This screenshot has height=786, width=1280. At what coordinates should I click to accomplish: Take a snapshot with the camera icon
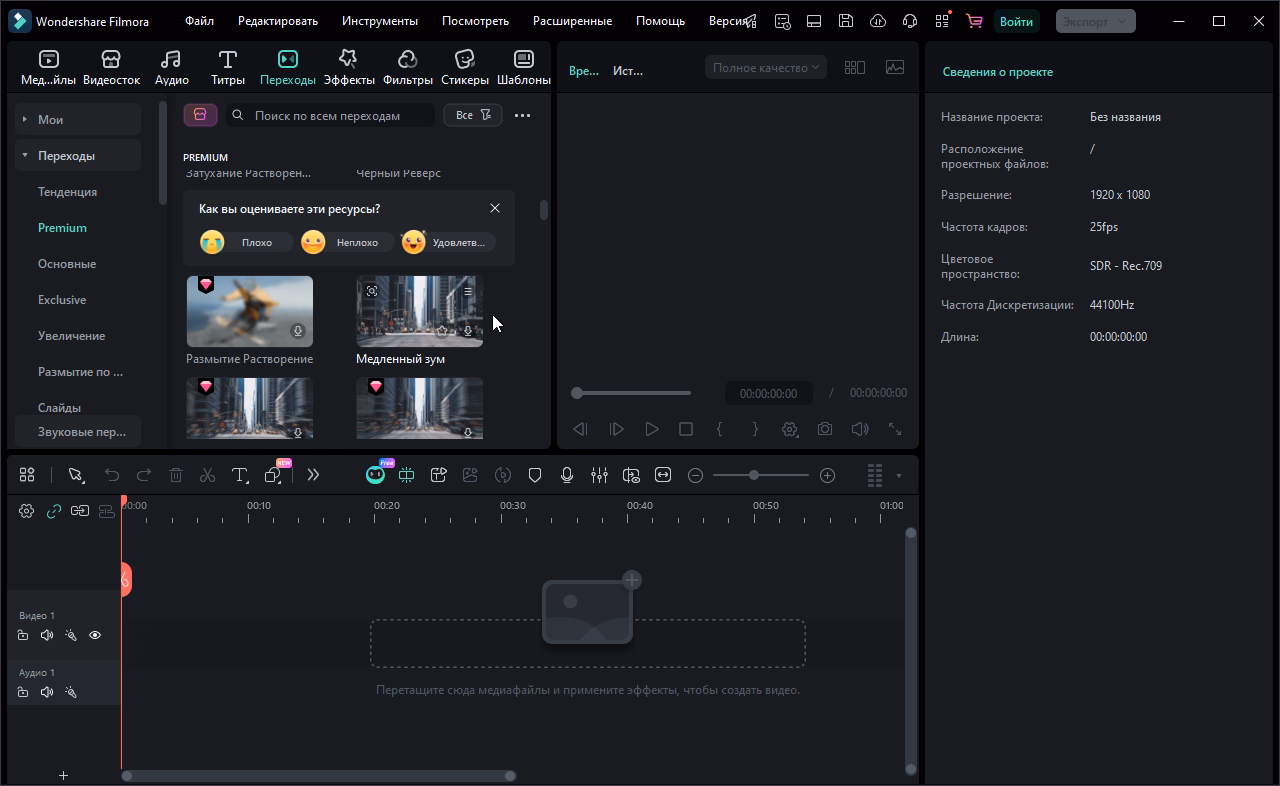[x=824, y=429]
